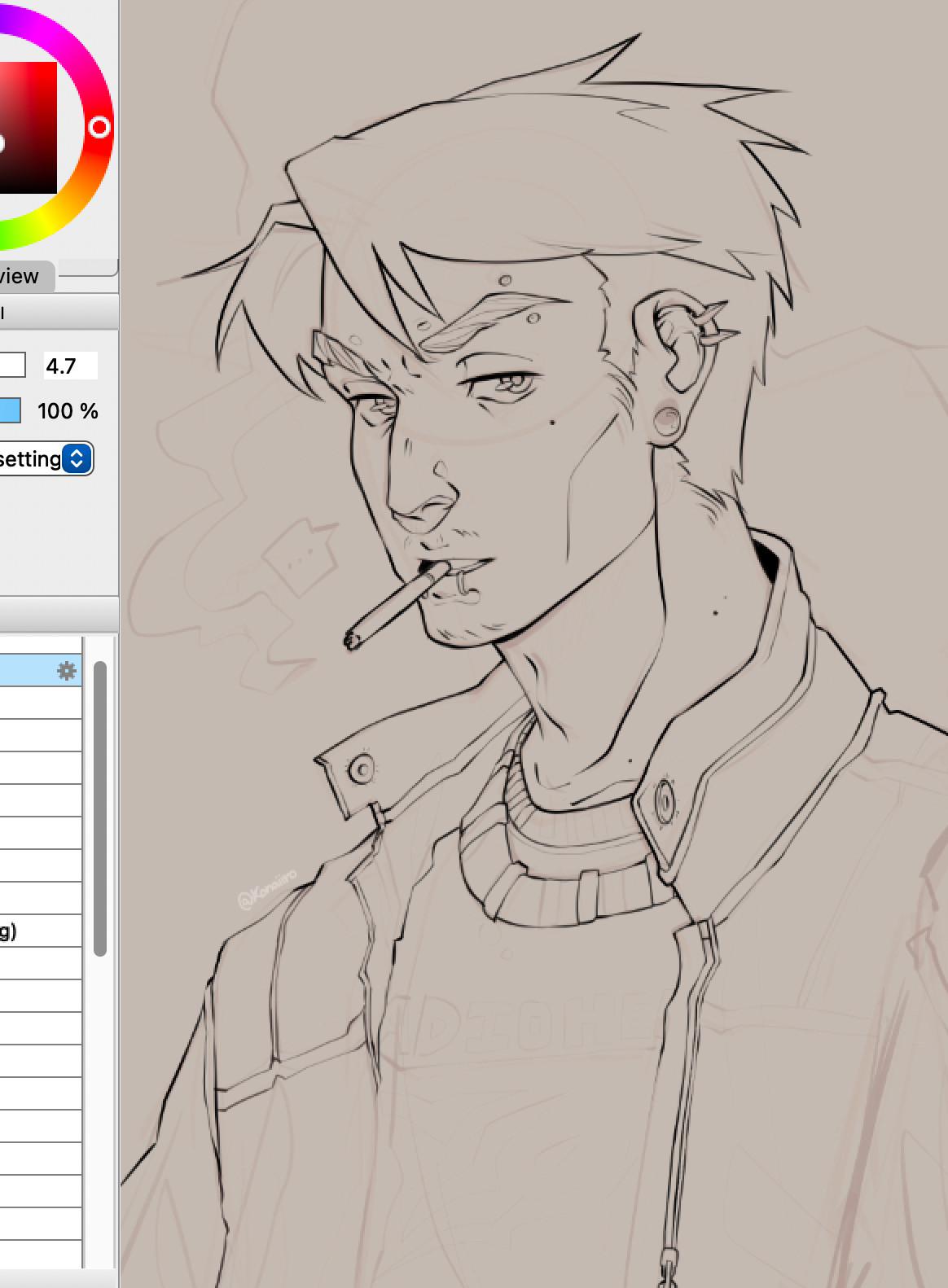Click the layer list vertical scrollbar

[x=100, y=808]
